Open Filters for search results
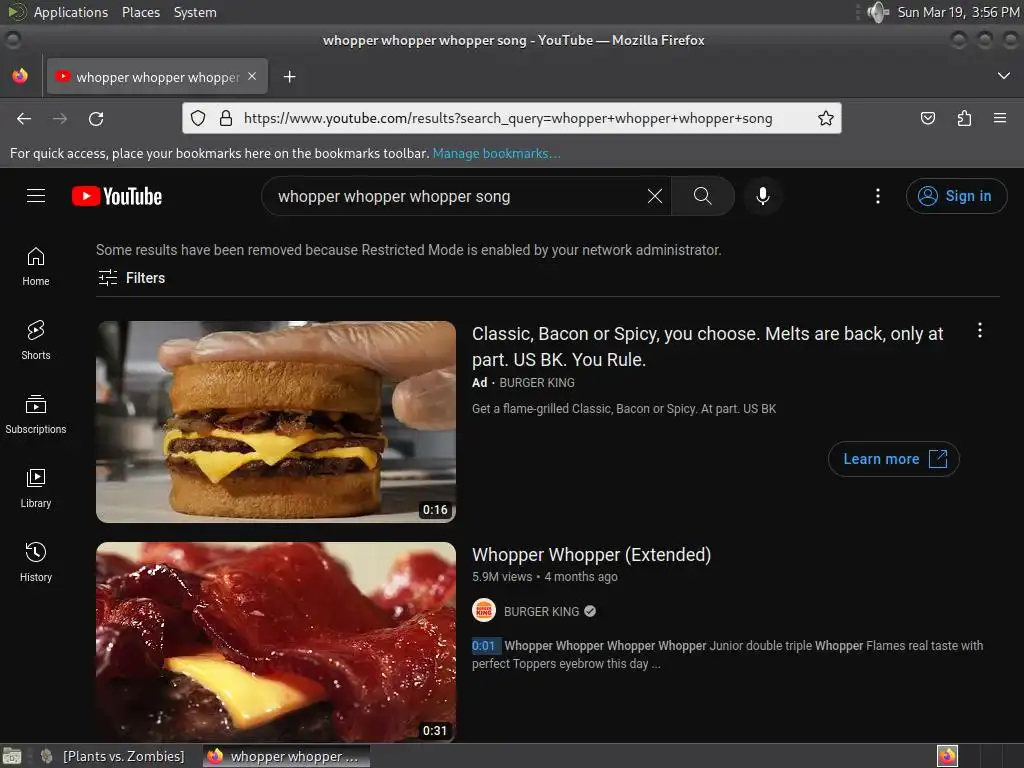The width and height of the screenshot is (1024, 768). coord(131,278)
